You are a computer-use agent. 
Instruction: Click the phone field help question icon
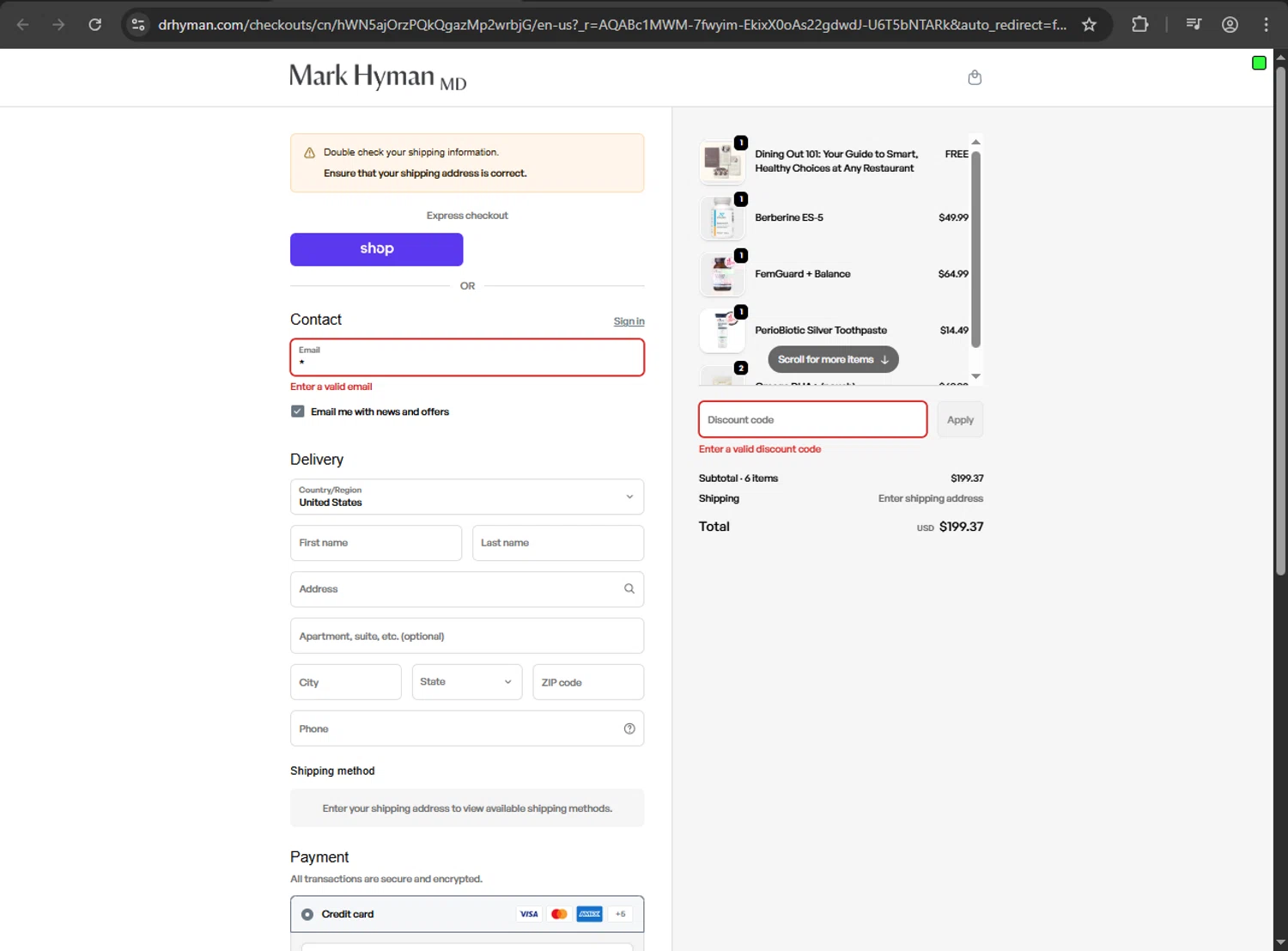click(629, 728)
